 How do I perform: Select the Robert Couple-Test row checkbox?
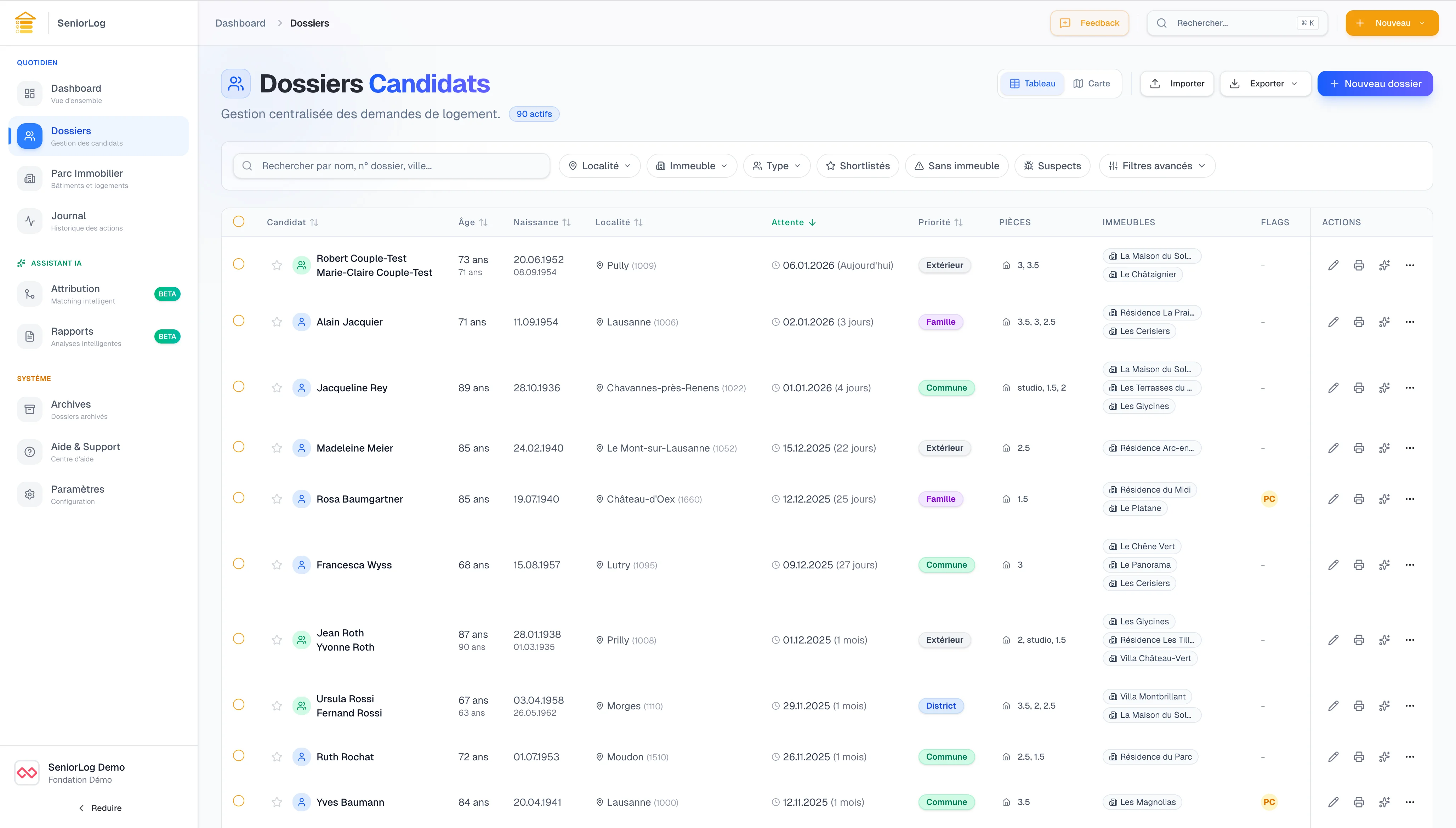[239, 264]
